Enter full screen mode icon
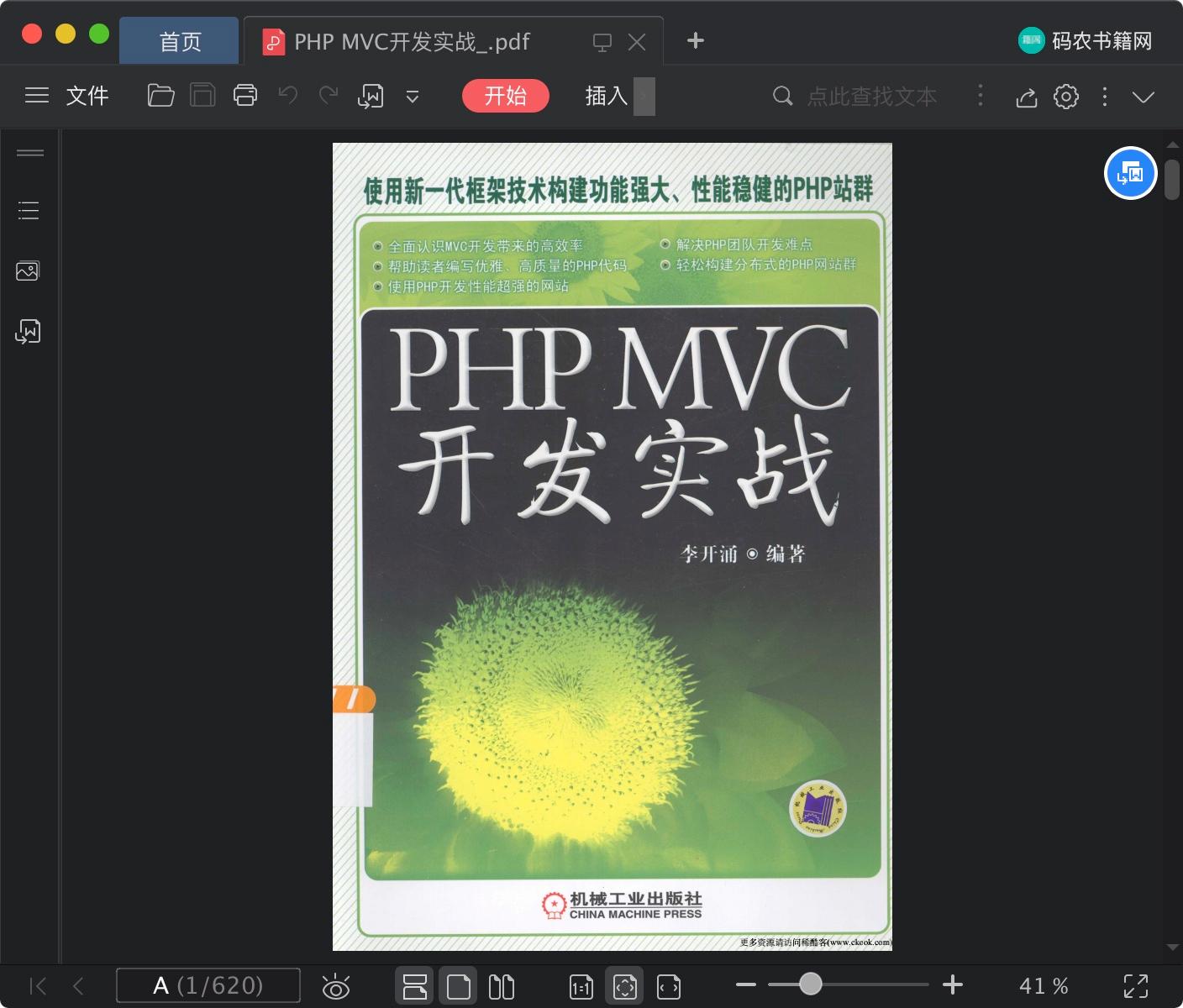Image resolution: width=1183 pixels, height=1008 pixels. tap(1136, 986)
